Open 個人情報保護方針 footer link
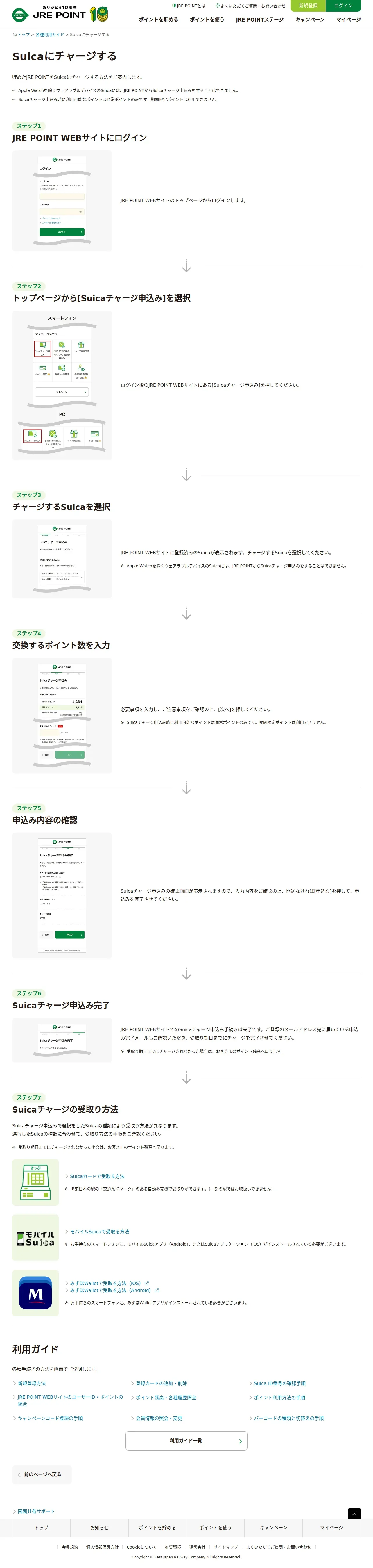This screenshot has height=1568, width=373. [102, 1547]
